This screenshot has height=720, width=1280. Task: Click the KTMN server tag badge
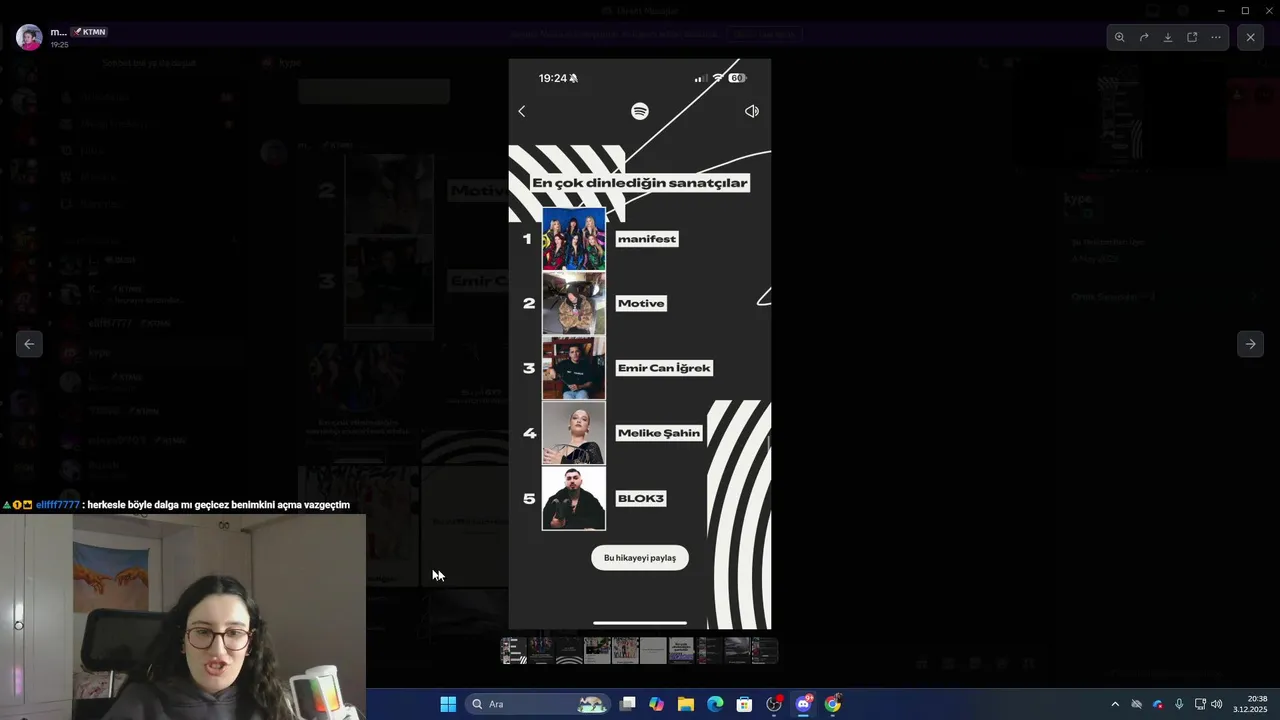pyautogui.click(x=88, y=32)
